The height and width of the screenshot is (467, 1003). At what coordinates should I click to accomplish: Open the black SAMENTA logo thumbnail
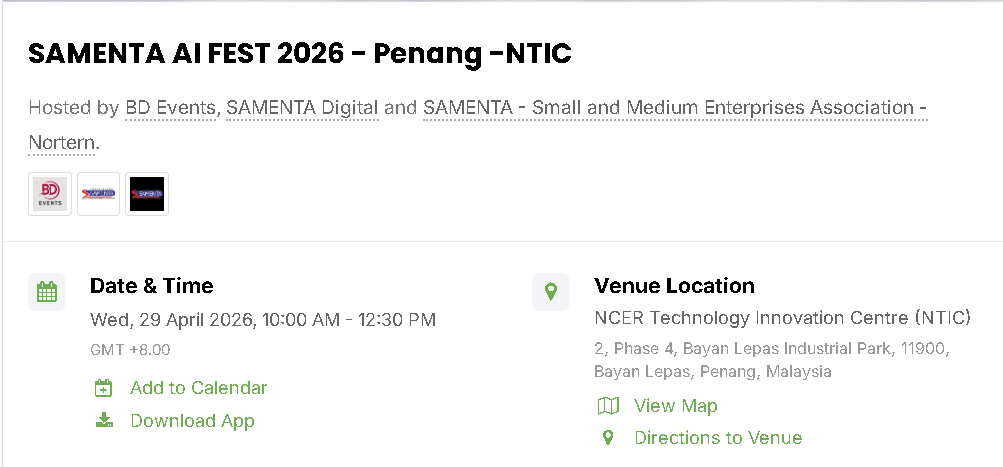tap(147, 194)
